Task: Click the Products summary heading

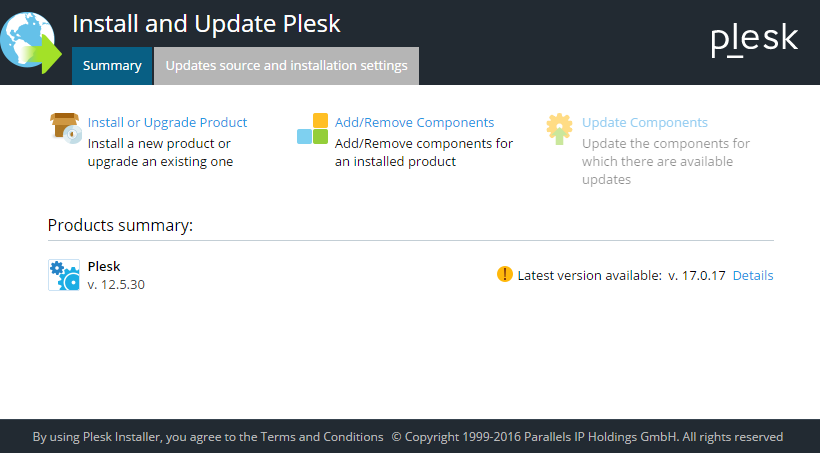Action: click(120, 225)
